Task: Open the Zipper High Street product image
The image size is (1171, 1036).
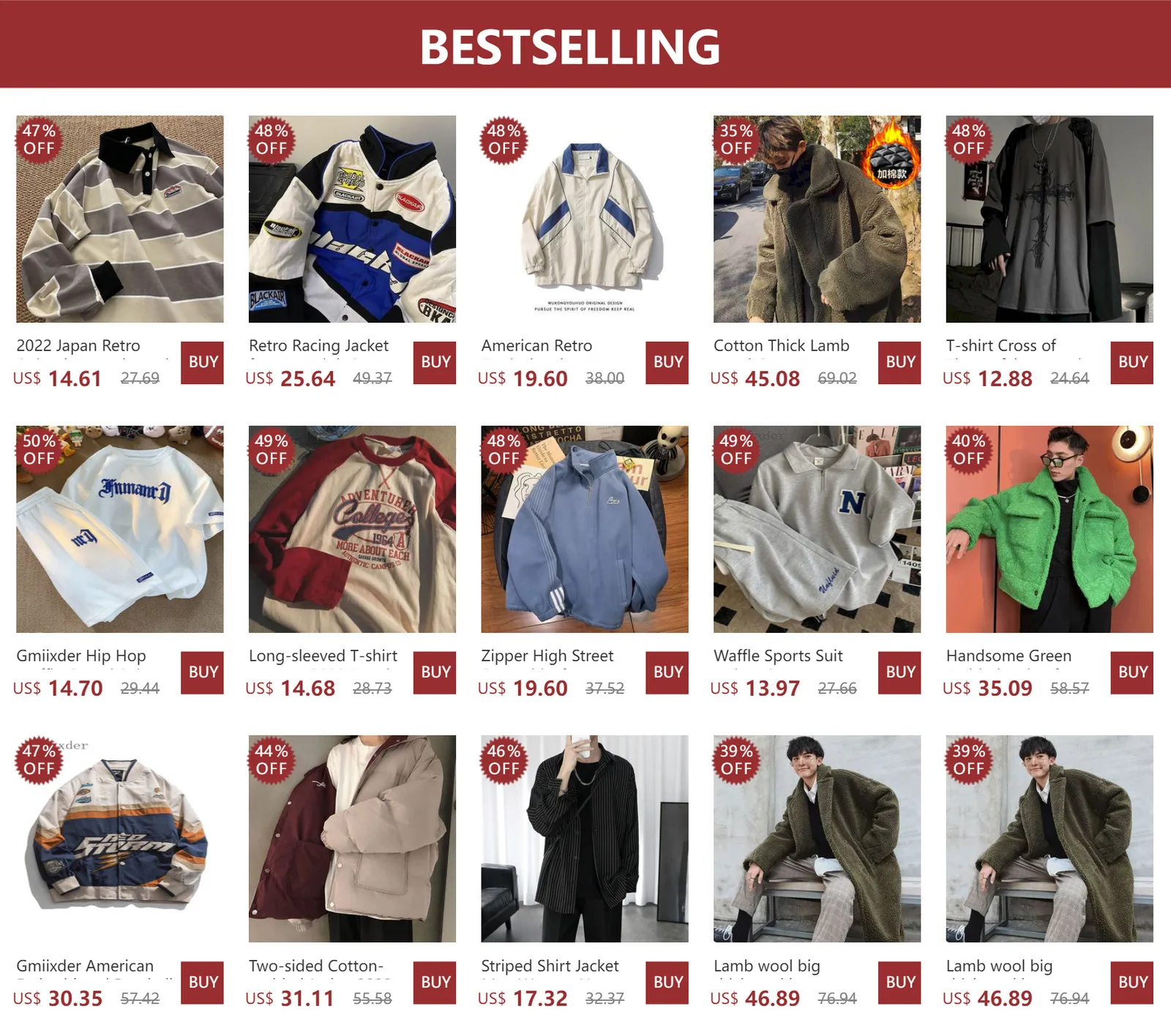Action: point(585,529)
